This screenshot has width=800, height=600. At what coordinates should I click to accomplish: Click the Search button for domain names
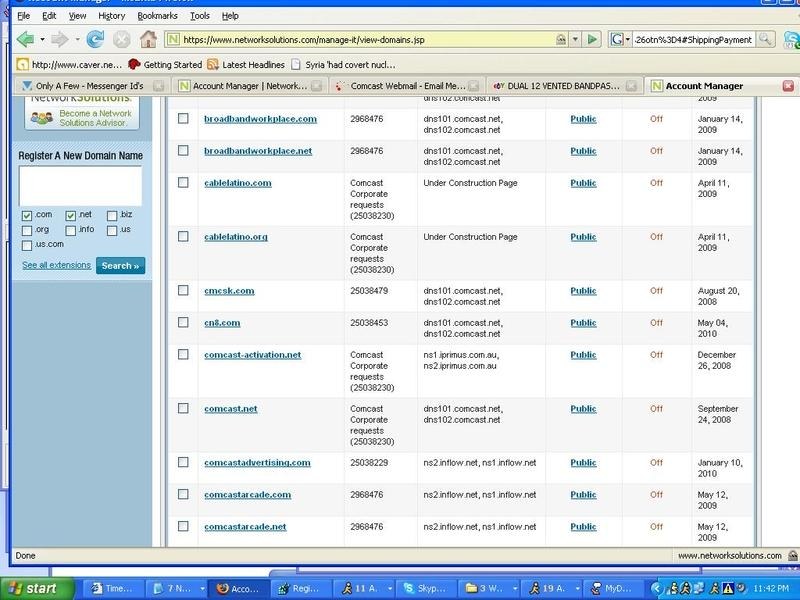click(x=121, y=266)
